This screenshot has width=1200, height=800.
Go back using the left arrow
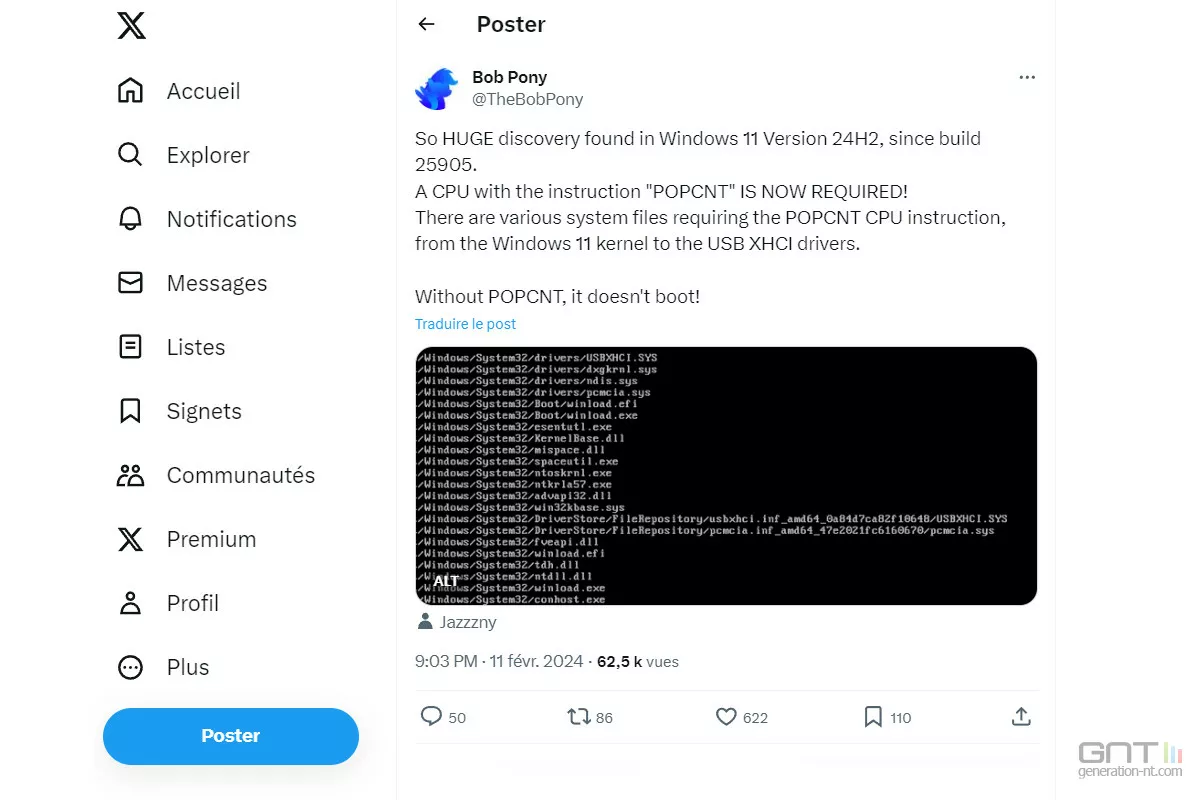click(x=427, y=24)
